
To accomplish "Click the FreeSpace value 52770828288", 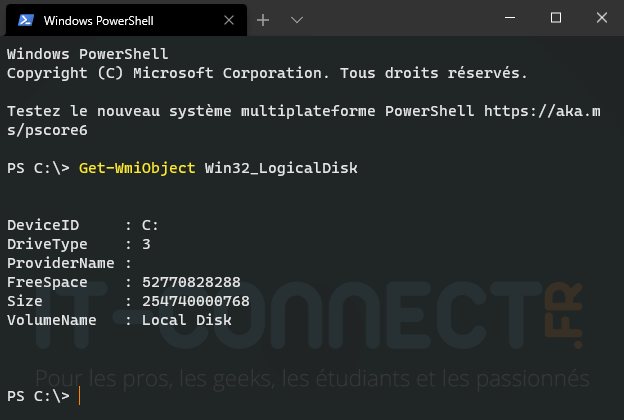I will coord(191,282).
